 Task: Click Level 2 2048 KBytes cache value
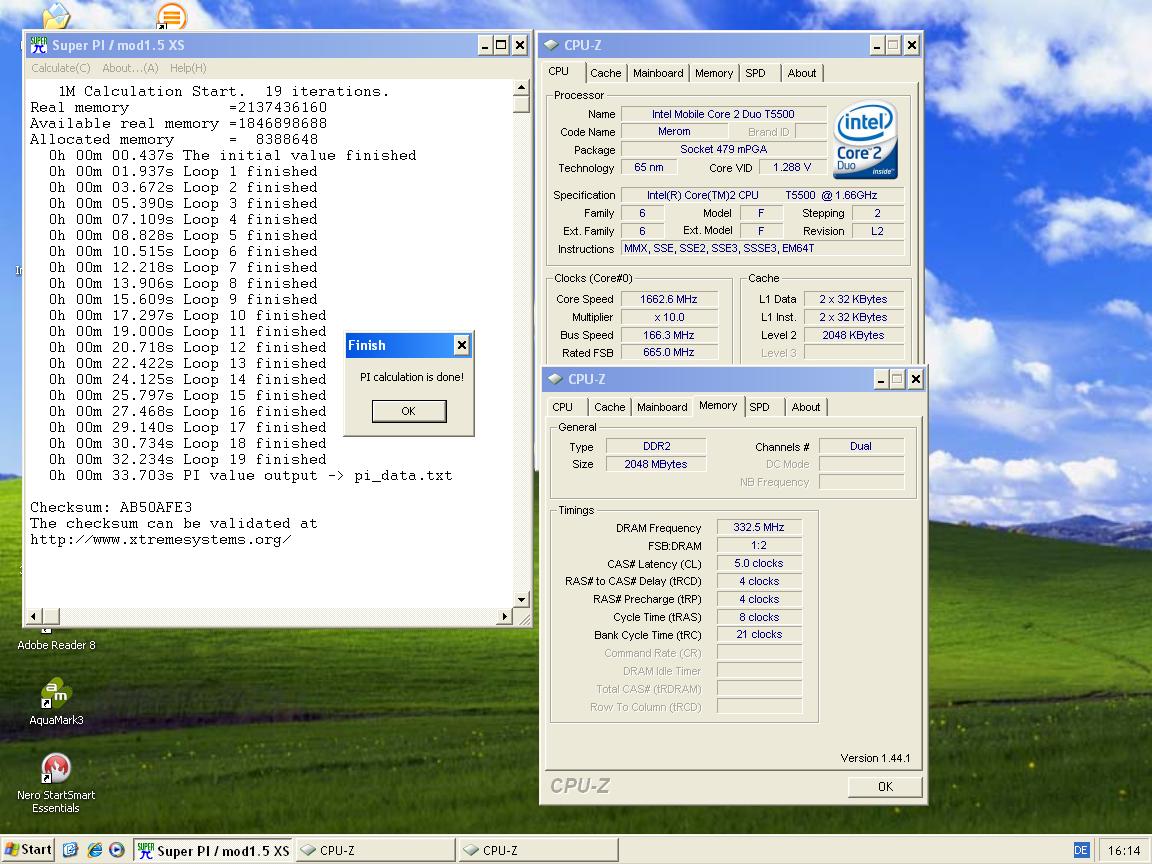(853, 335)
